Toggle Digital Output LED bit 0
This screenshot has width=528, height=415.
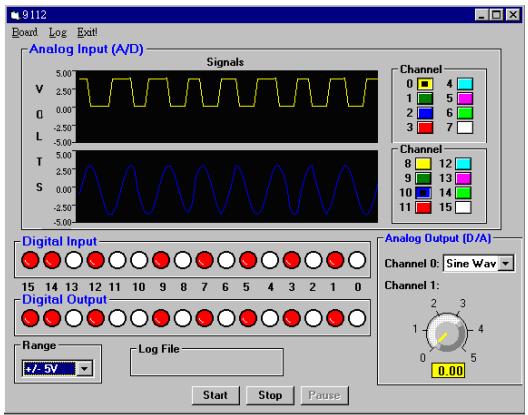click(x=357, y=318)
